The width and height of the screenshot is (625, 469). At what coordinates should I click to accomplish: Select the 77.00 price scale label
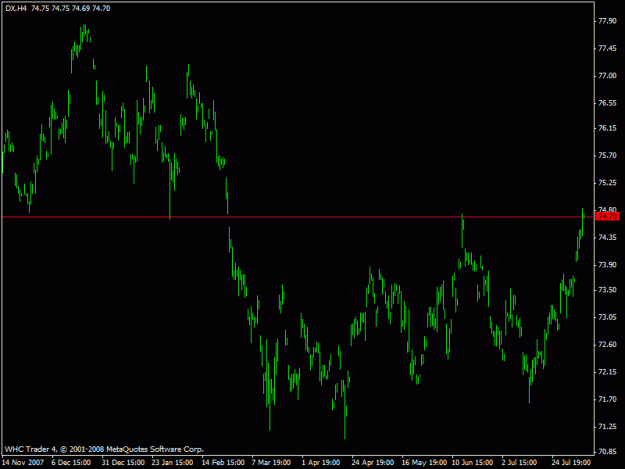pyautogui.click(x=607, y=76)
